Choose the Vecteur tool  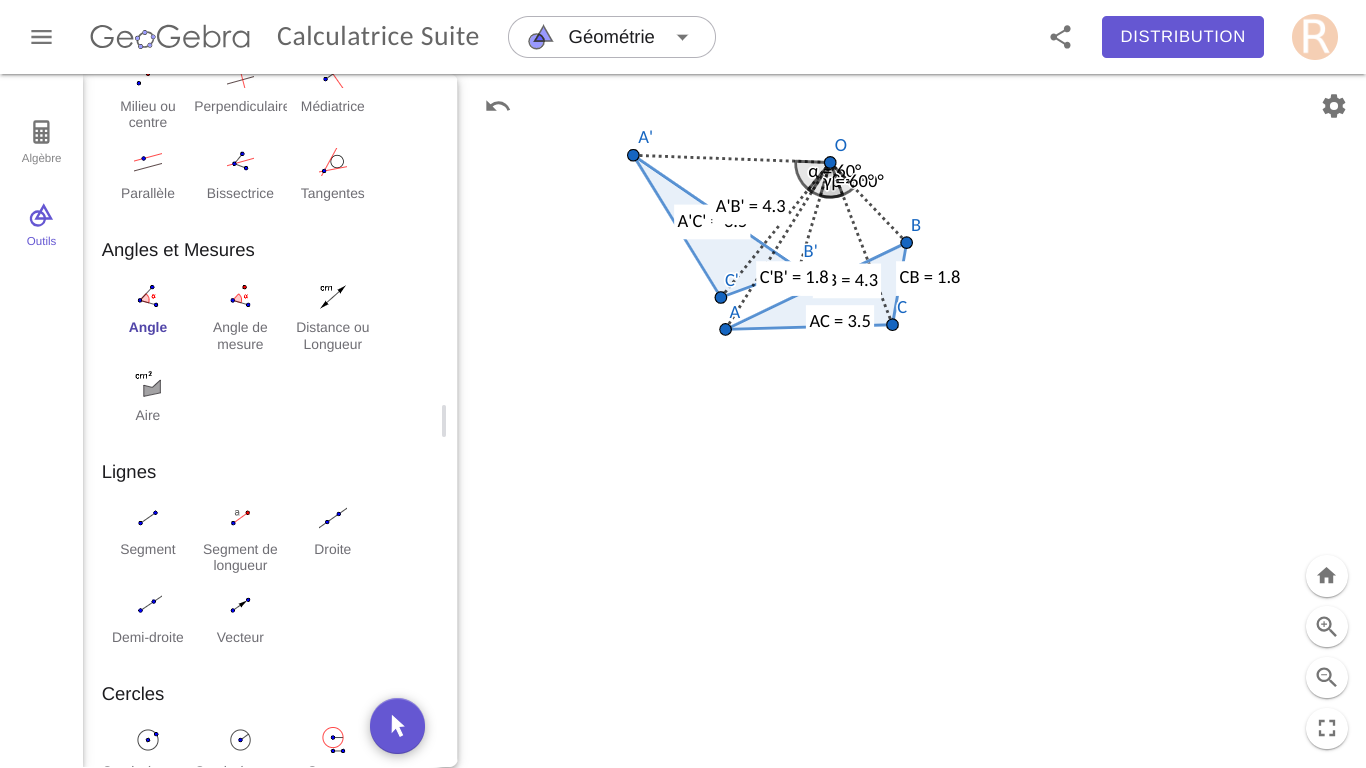pyautogui.click(x=240, y=618)
